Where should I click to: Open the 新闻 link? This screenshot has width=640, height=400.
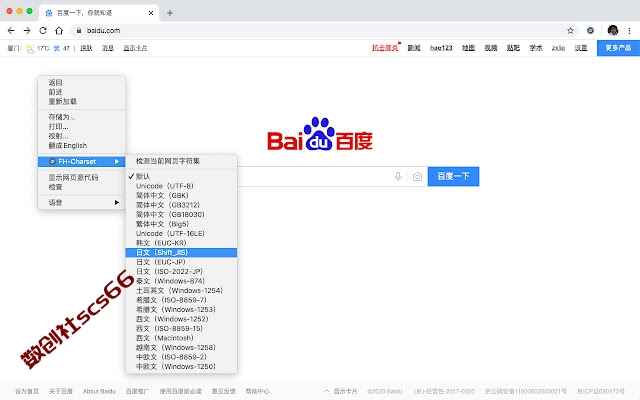414,48
